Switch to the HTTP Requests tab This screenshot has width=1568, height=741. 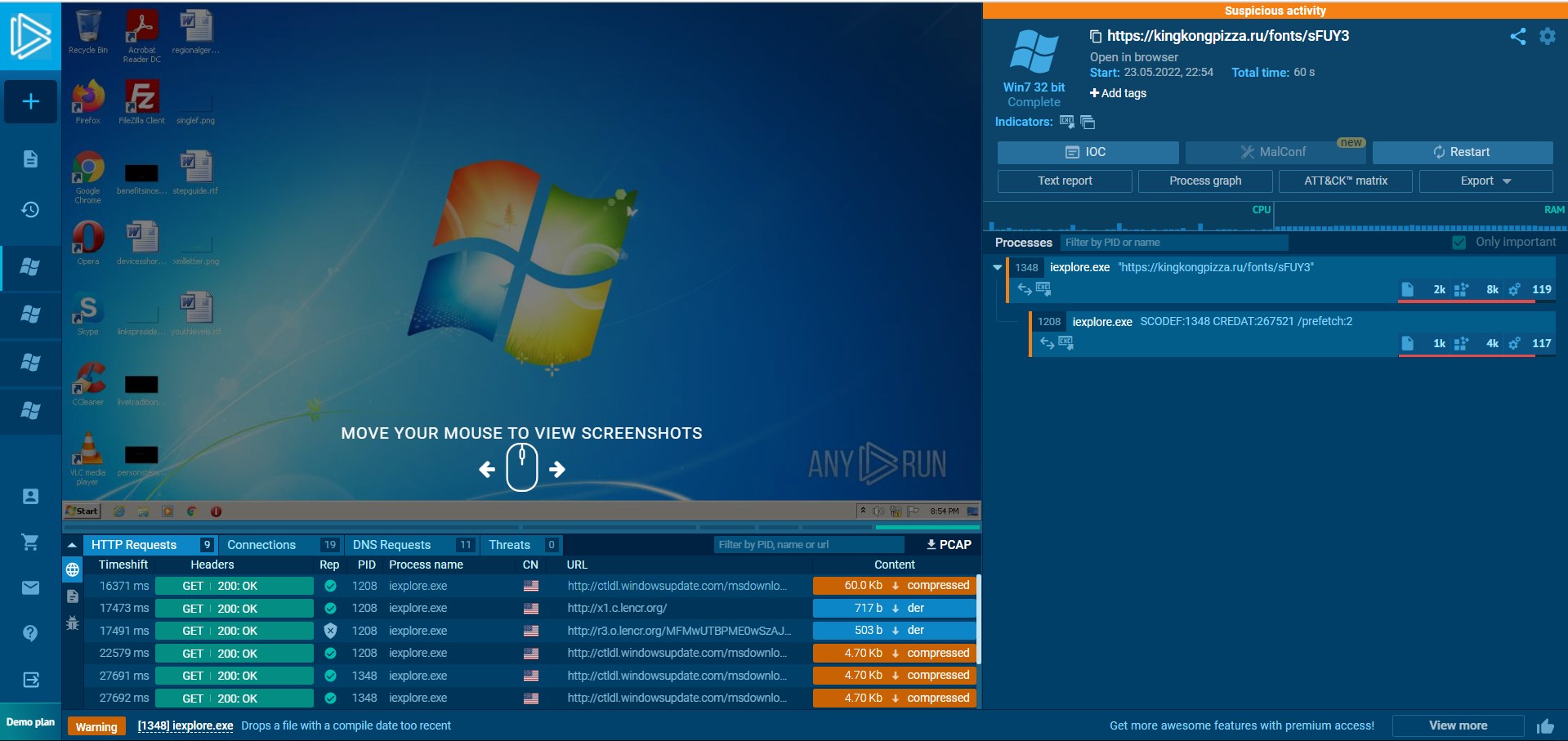click(151, 545)
